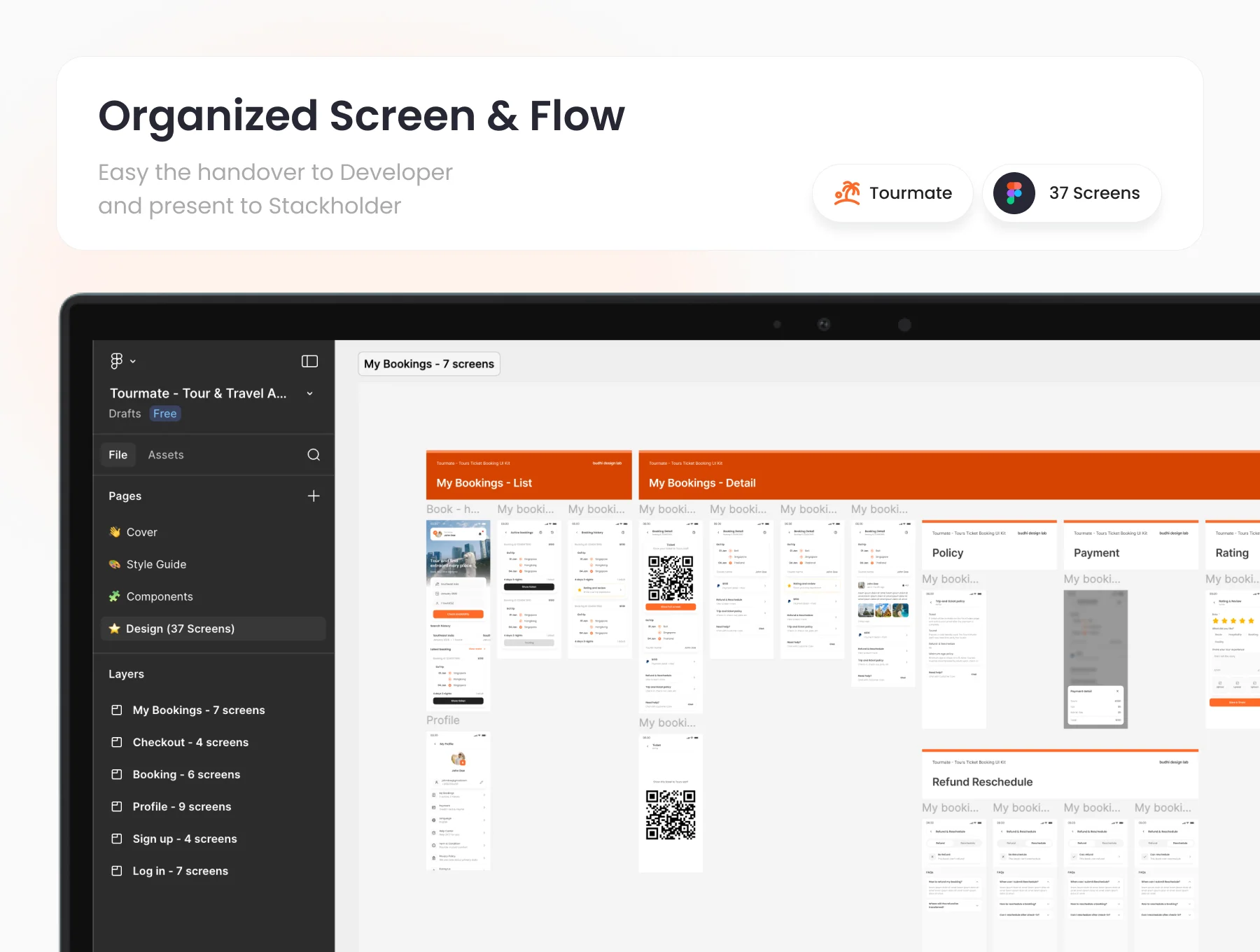Click the section icon for Sign up layer
Image resolution: width=1260 pixels, height=952 pixels.
coord(117,839)
